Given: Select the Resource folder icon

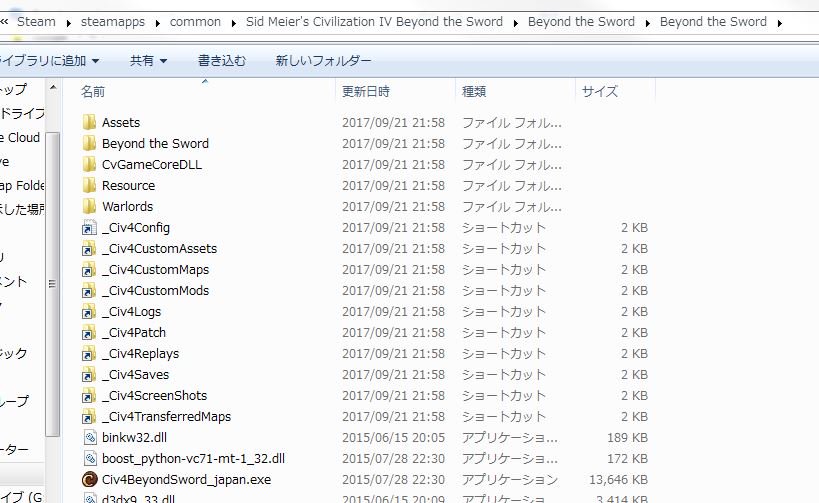Looking at the screenshot, I should coord(89,185).
